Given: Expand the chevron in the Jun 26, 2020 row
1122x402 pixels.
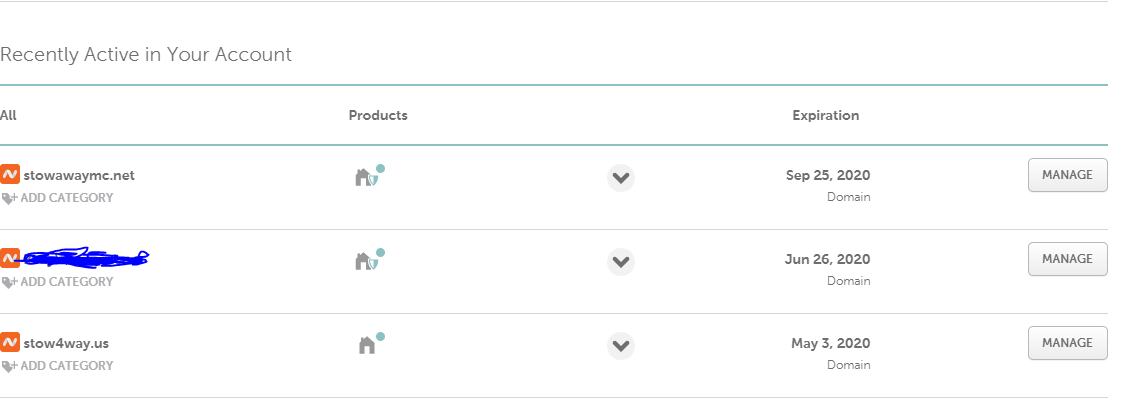Looking at the screenshot, I should pos(620,262).
